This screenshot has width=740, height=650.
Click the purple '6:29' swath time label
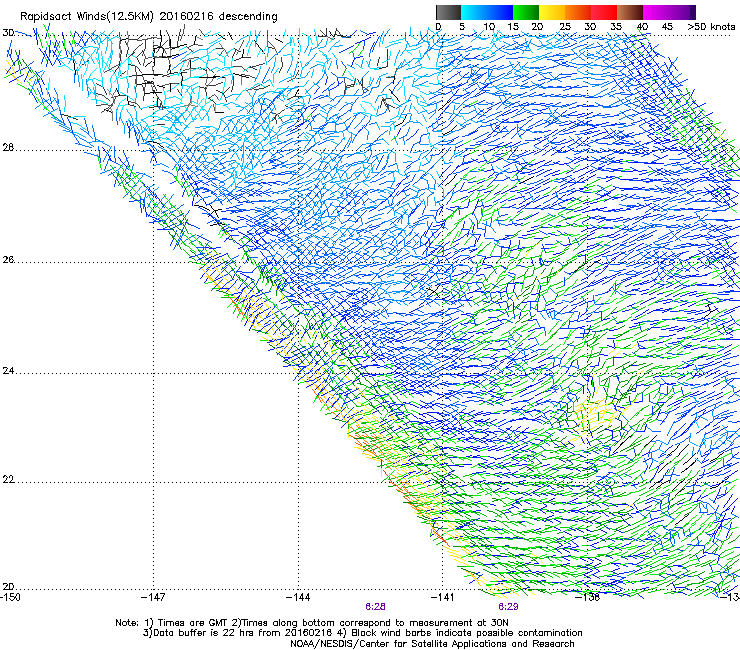tap(508, 607)
